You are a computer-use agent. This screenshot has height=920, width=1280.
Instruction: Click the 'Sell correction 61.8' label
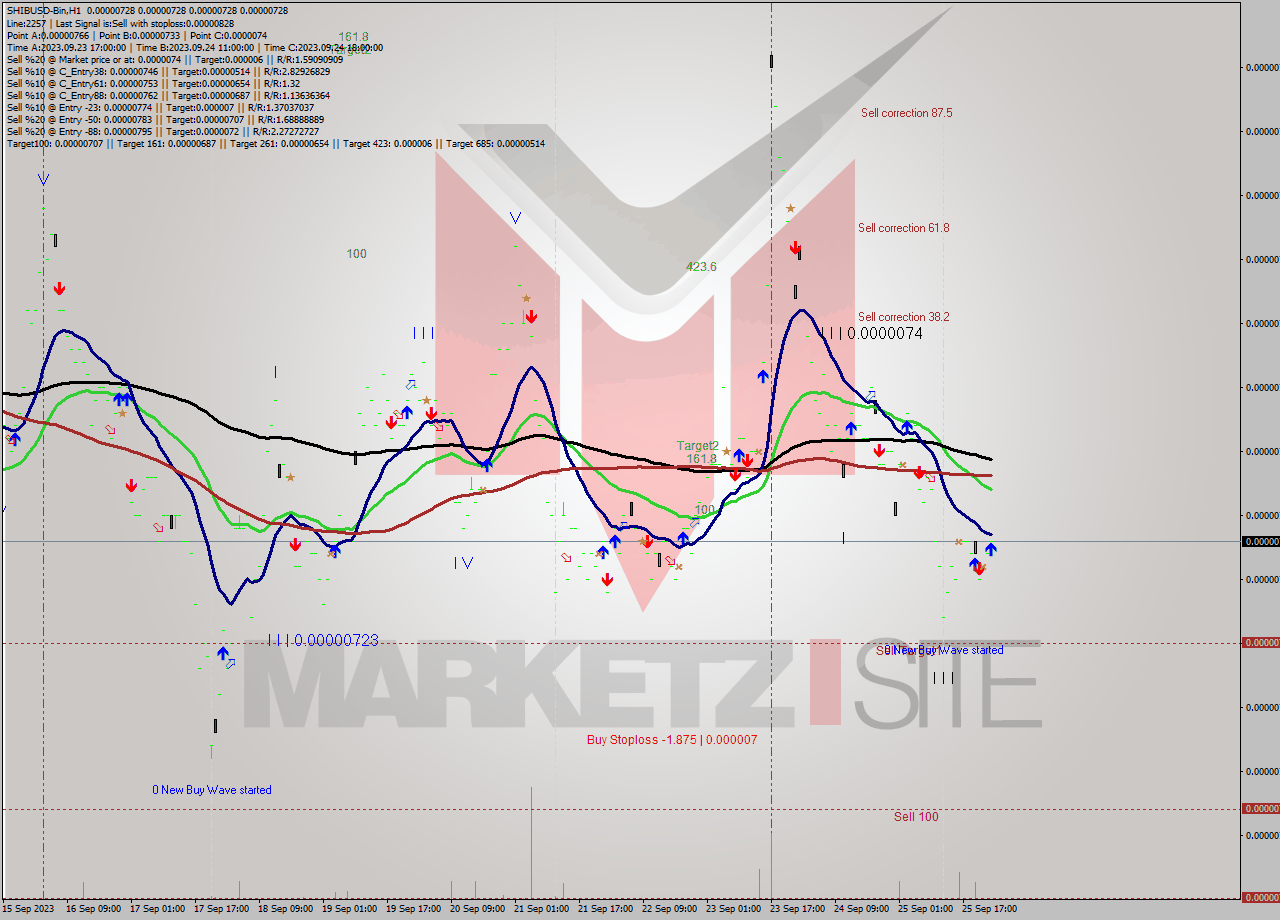[903, 228]
